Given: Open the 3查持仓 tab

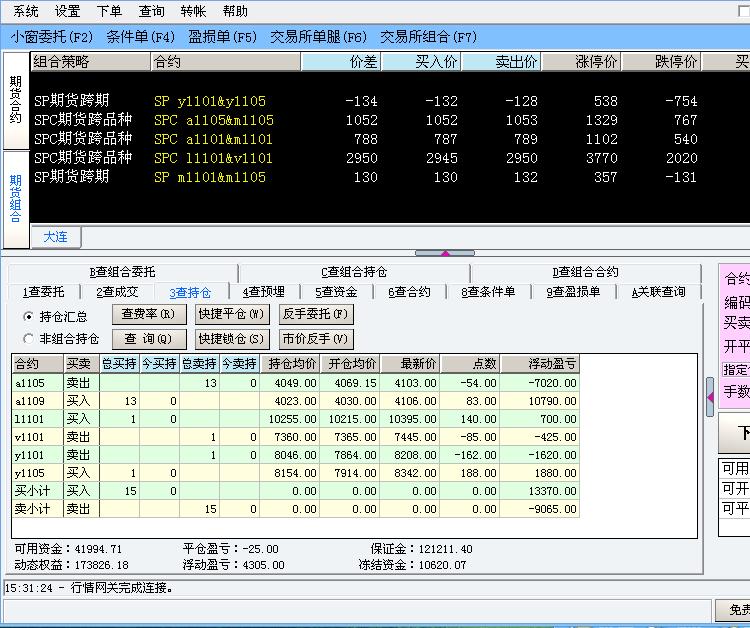Looking at the screenshot, I should 190,292.
